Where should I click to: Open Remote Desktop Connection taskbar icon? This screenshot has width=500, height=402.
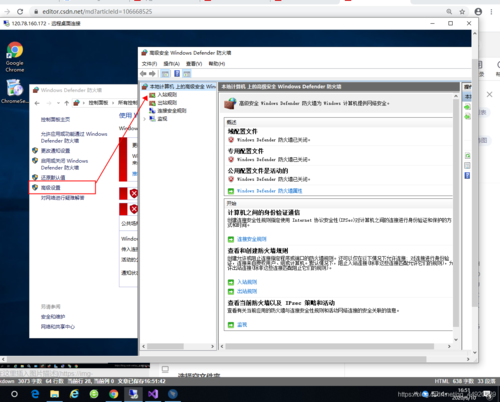click(x=134, y=394)
